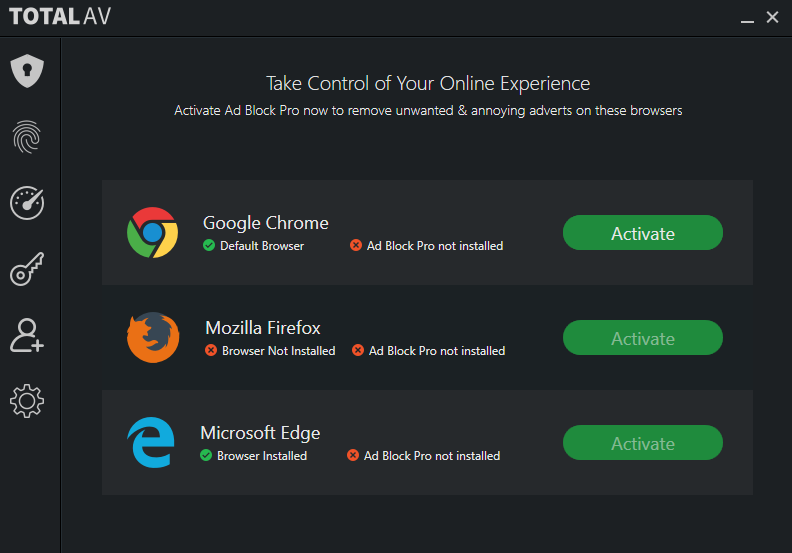This screenshot has height=553, width=792.
Task: Click the Mozilla Firefox logo
Action: [x=153, y=337]
